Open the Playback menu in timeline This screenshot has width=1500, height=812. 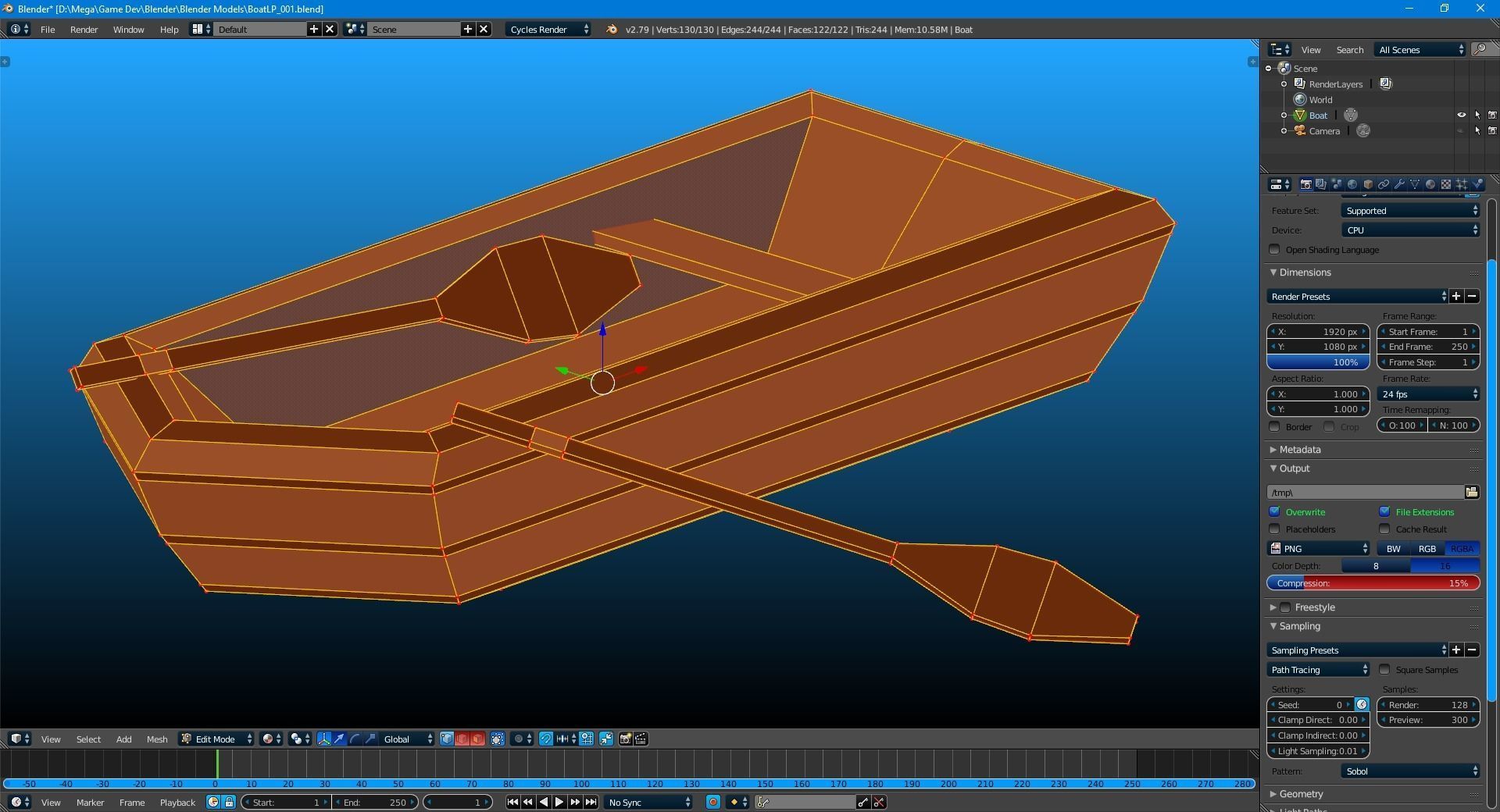(x=177, y=802)
